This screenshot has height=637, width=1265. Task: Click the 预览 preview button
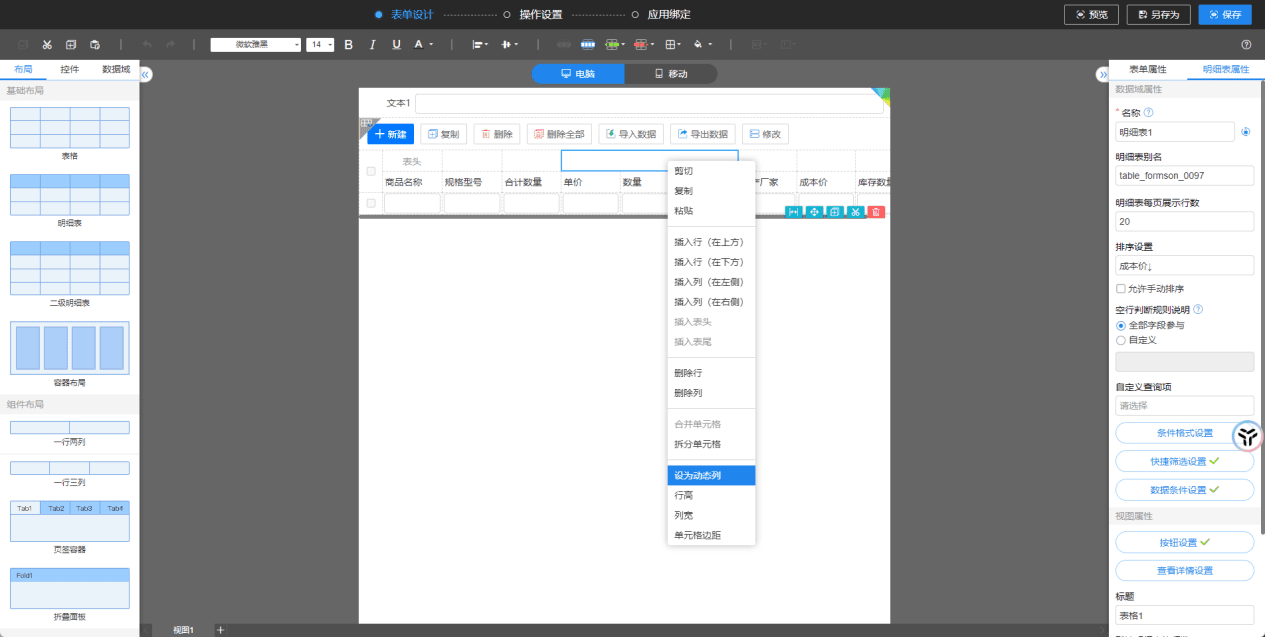[x=1091, y=14]
